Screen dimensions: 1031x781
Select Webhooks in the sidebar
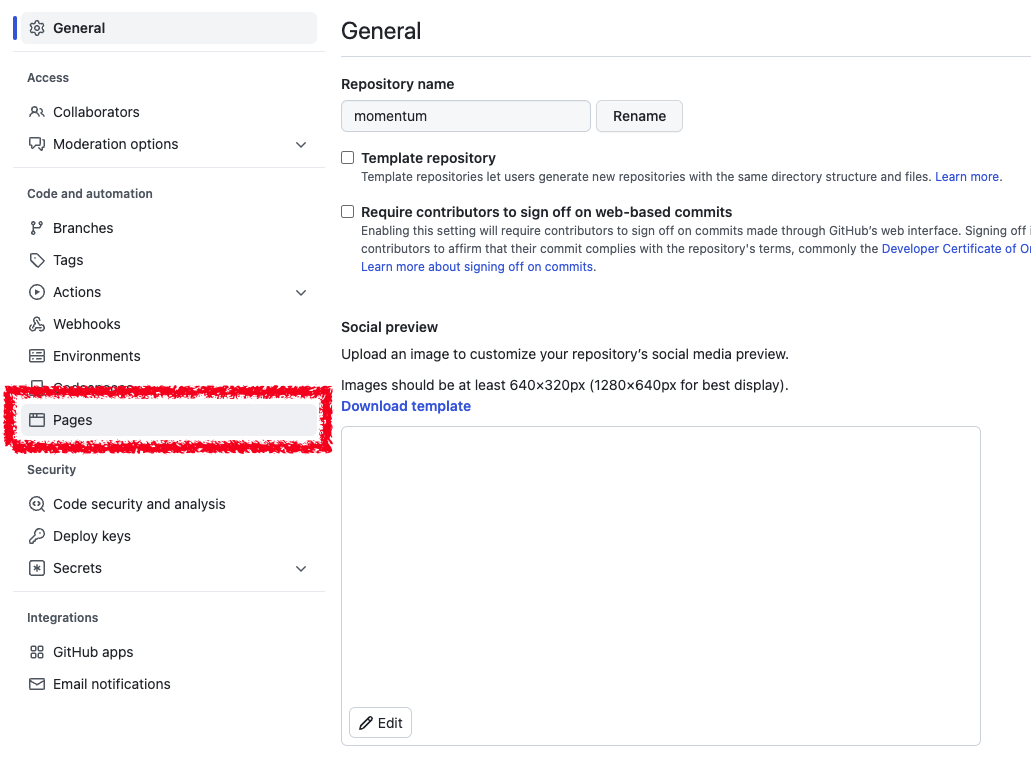[x=168, y=324]
